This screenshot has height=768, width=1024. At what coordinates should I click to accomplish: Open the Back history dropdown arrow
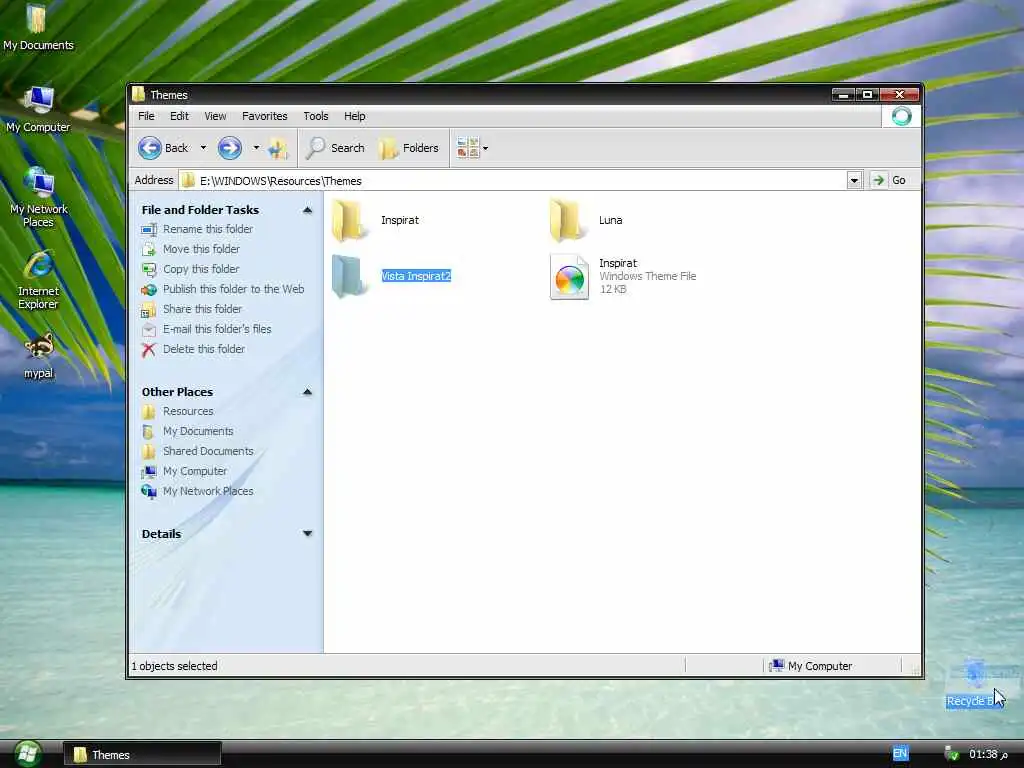click(203, 148)
